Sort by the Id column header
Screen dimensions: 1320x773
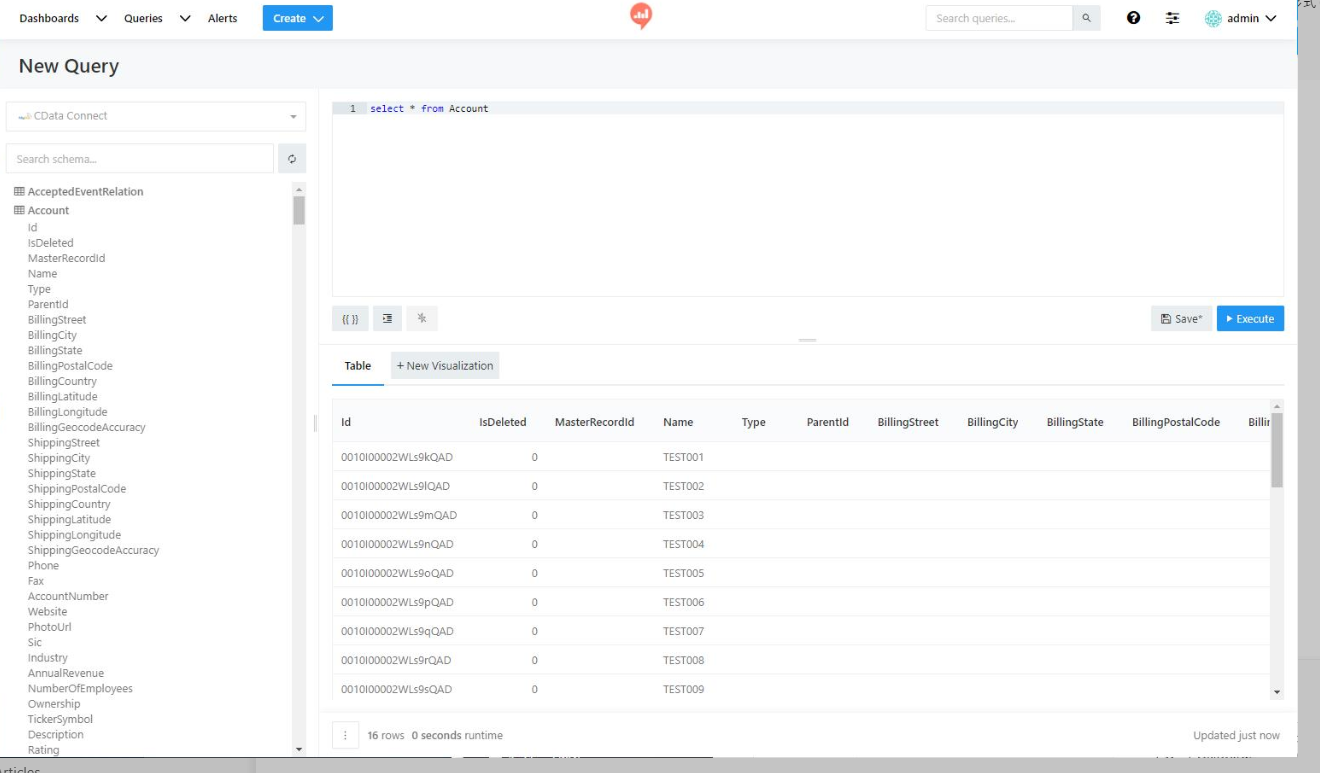coord(346,422)
